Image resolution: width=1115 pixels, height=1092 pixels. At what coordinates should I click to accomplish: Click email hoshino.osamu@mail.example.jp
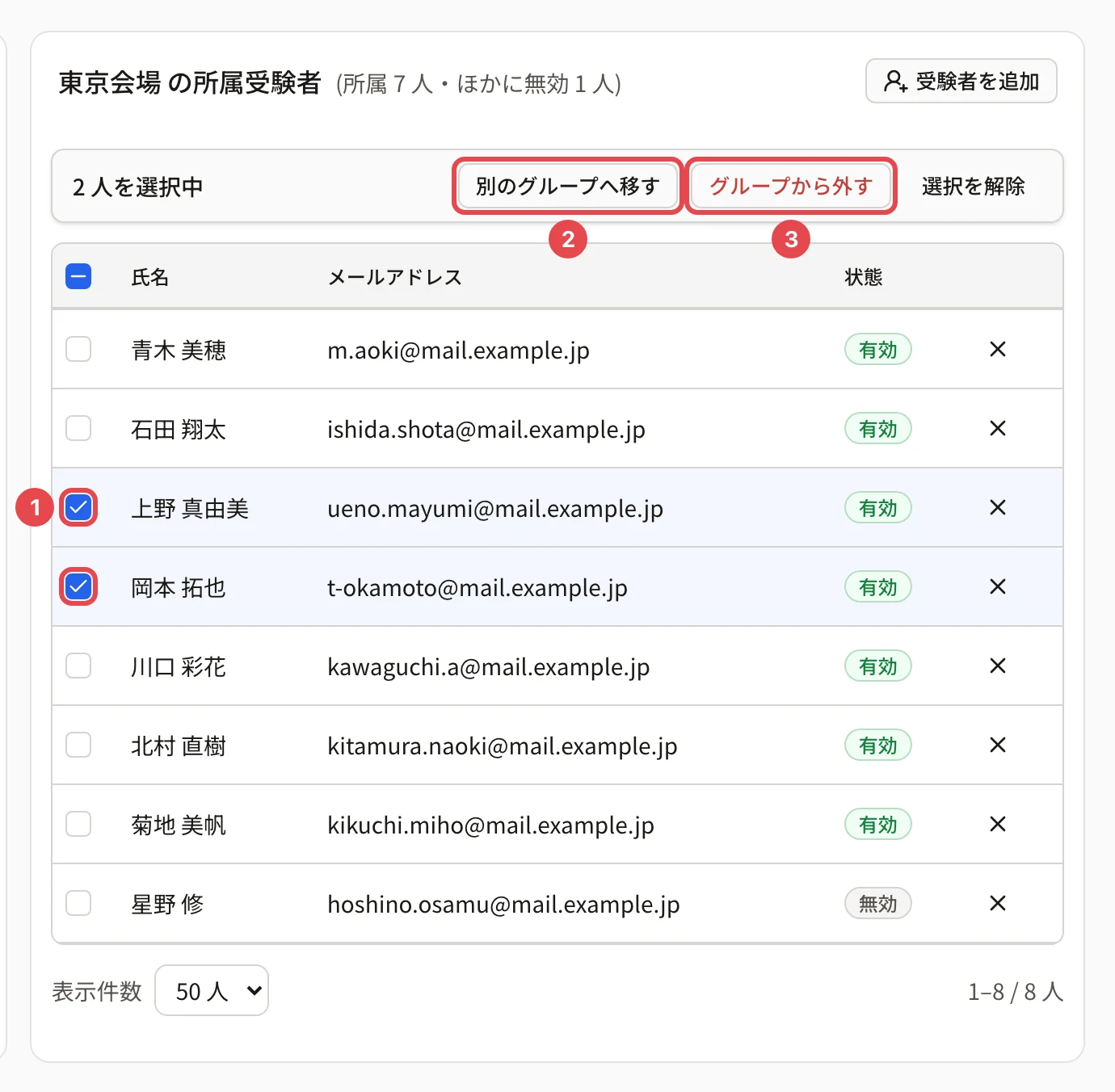pyautogui.click(x=503, y=905)
